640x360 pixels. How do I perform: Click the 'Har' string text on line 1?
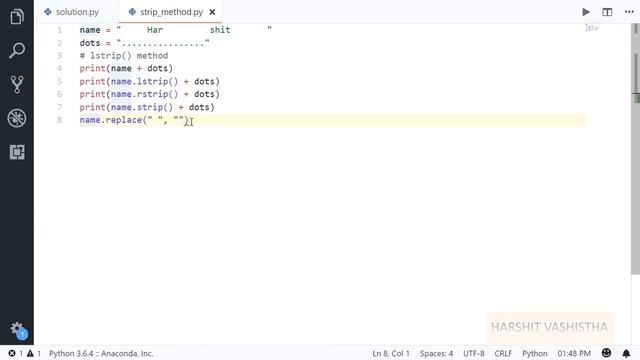(155, 30)
